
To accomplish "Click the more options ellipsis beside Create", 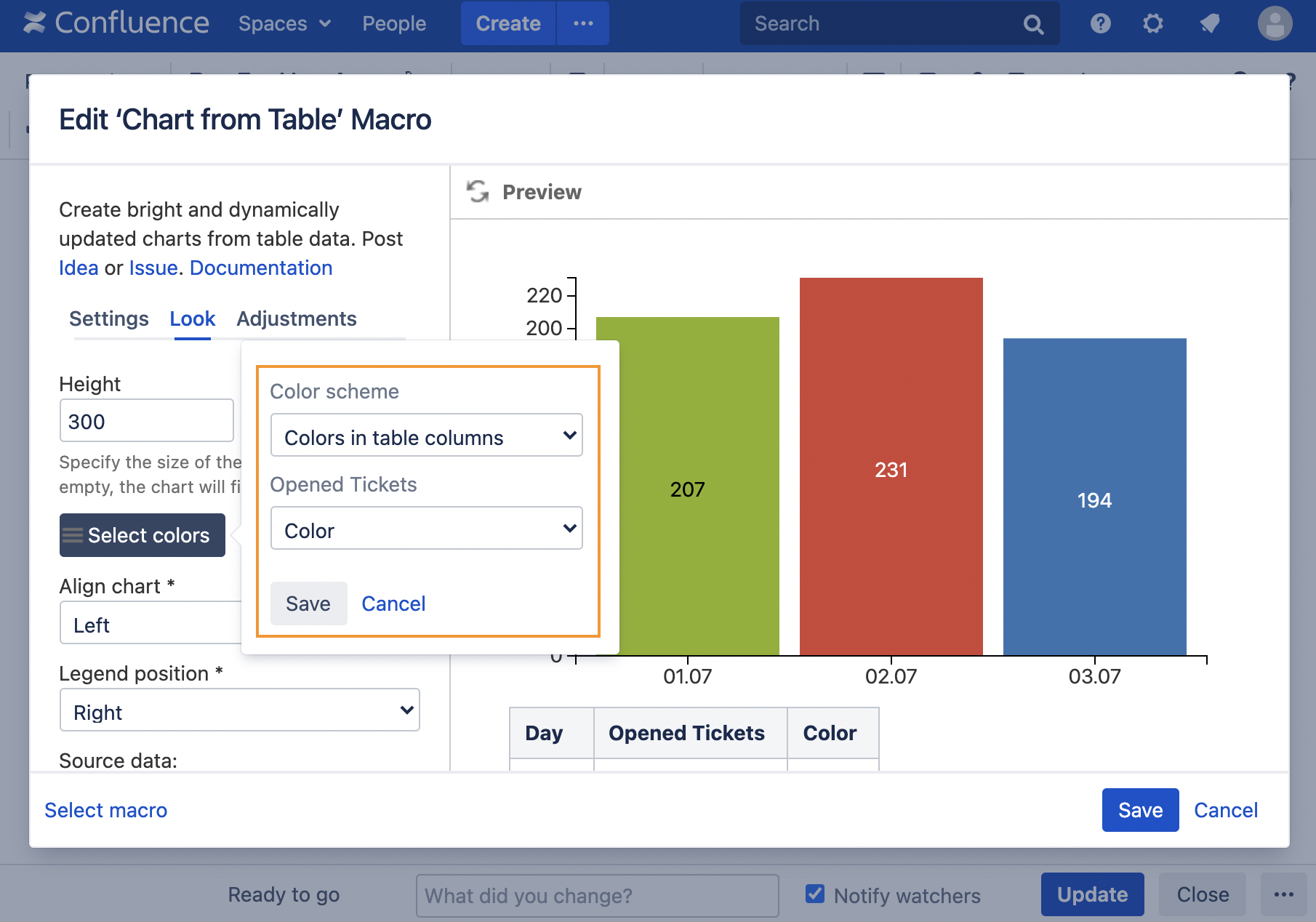I will [x=583, y=23].
